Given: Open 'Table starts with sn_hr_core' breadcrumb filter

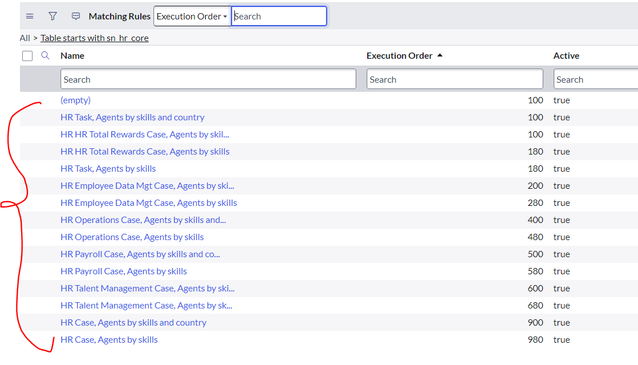Looking at the screenshot, I should [94, 38].
